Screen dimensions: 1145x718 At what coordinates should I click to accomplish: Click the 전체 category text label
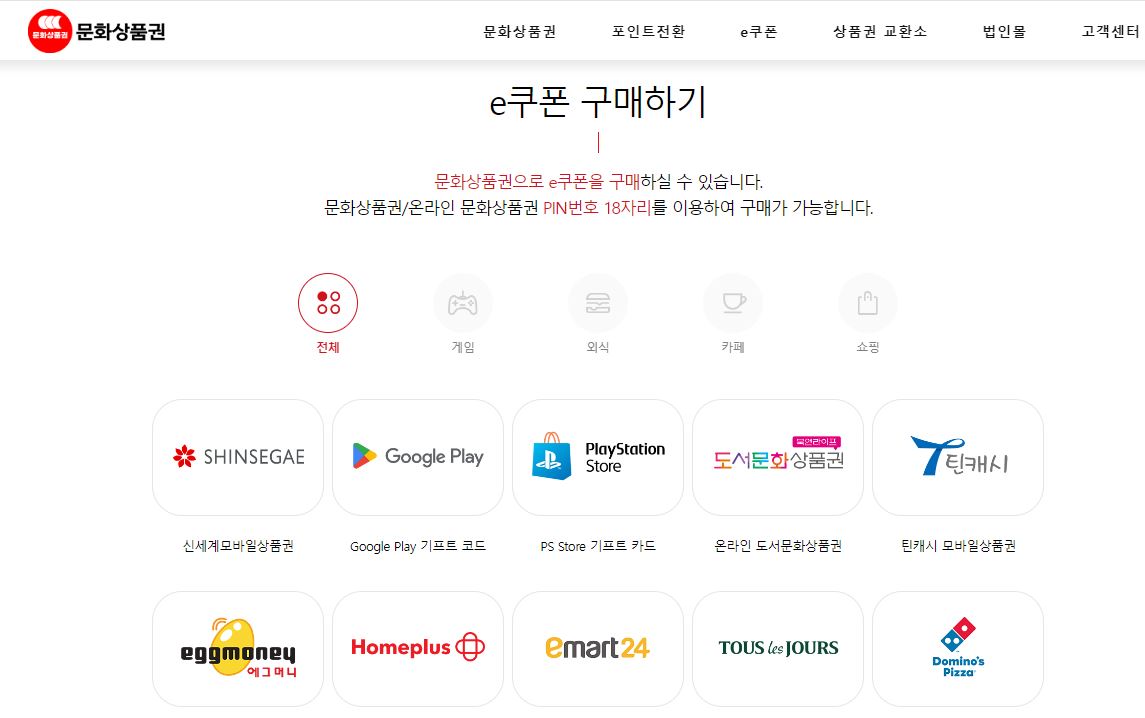[x=328, y=347]
